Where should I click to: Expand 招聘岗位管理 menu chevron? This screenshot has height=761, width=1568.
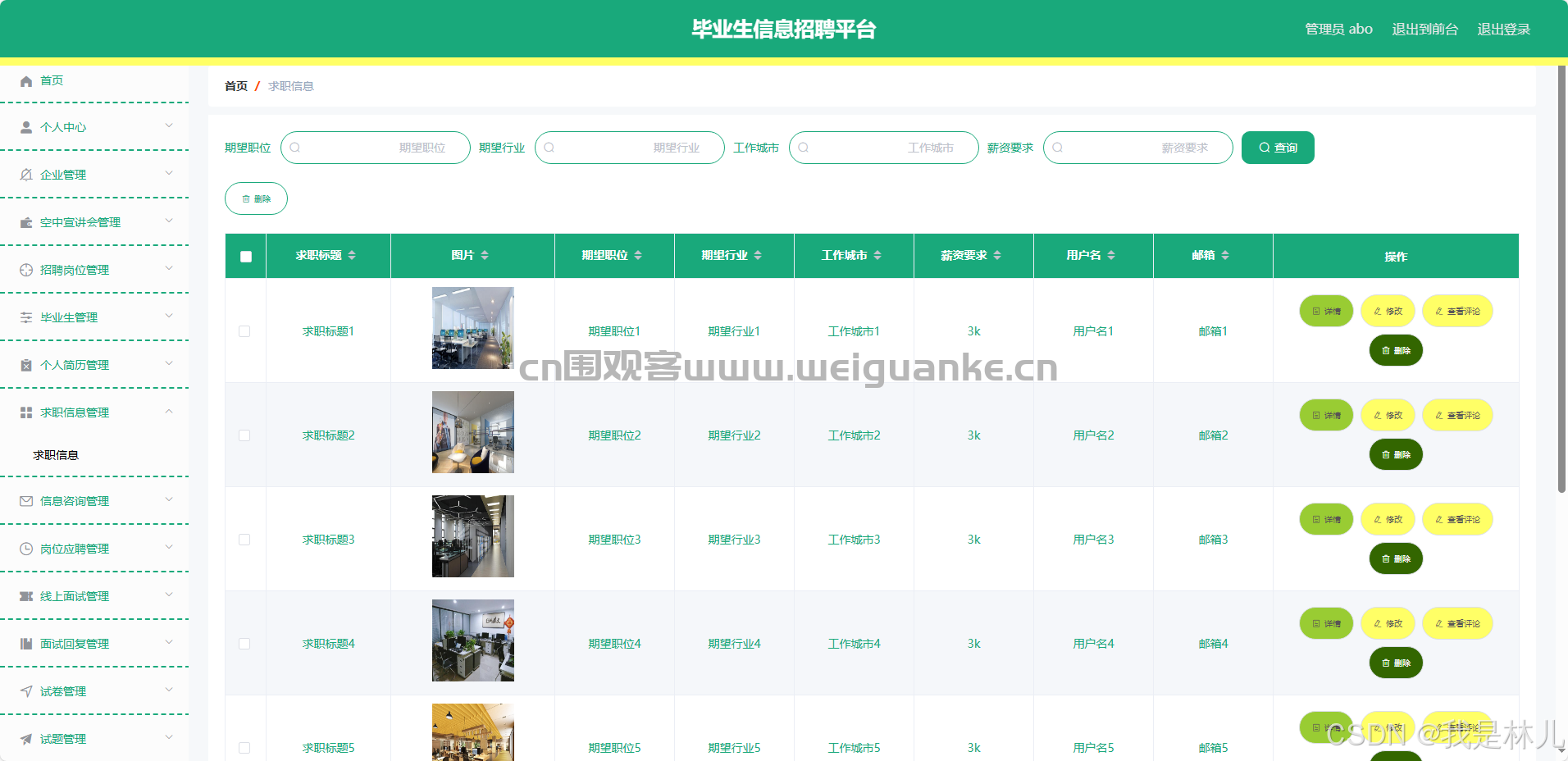coord(169,268)
